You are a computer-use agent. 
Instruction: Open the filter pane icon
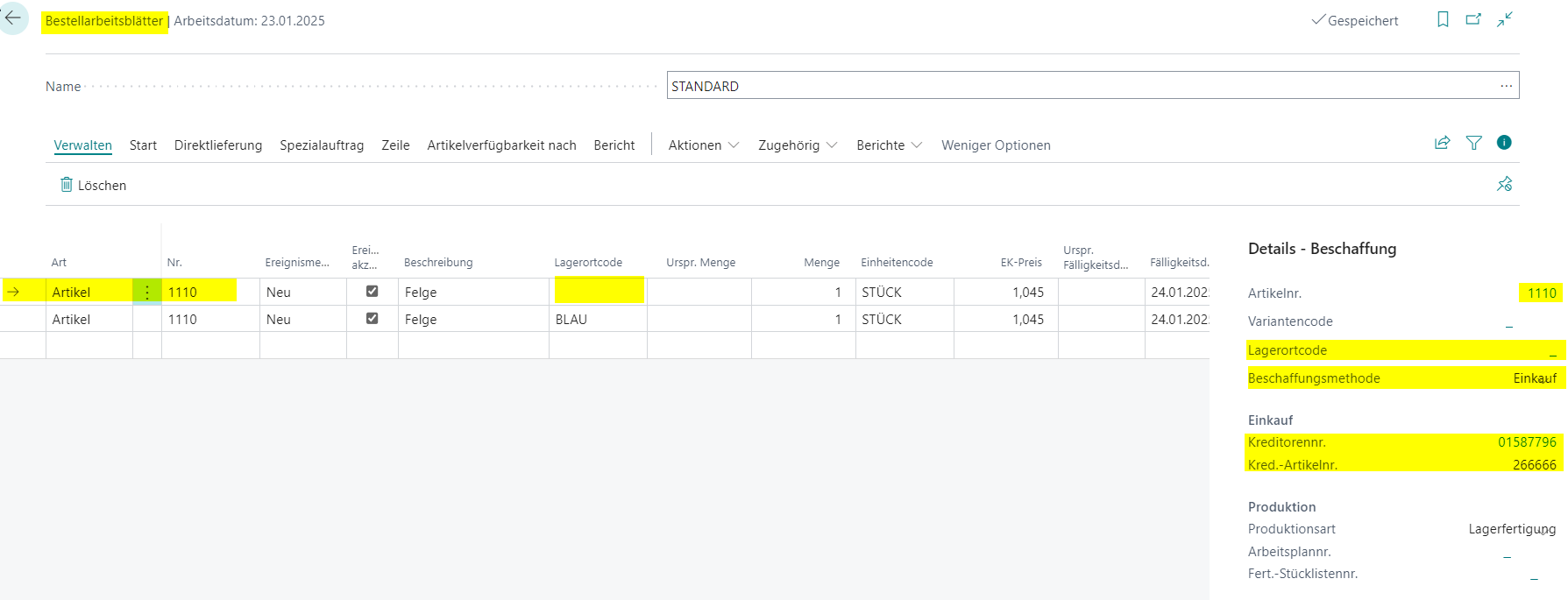coord(1473,143)
